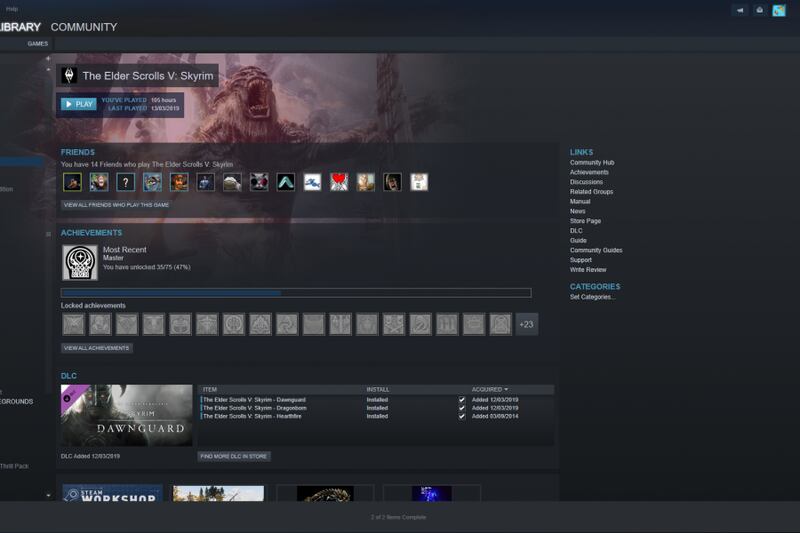Open the envelope inbox icon at top
The width and height of the screenshot is (800, 533).
point(759,10)
